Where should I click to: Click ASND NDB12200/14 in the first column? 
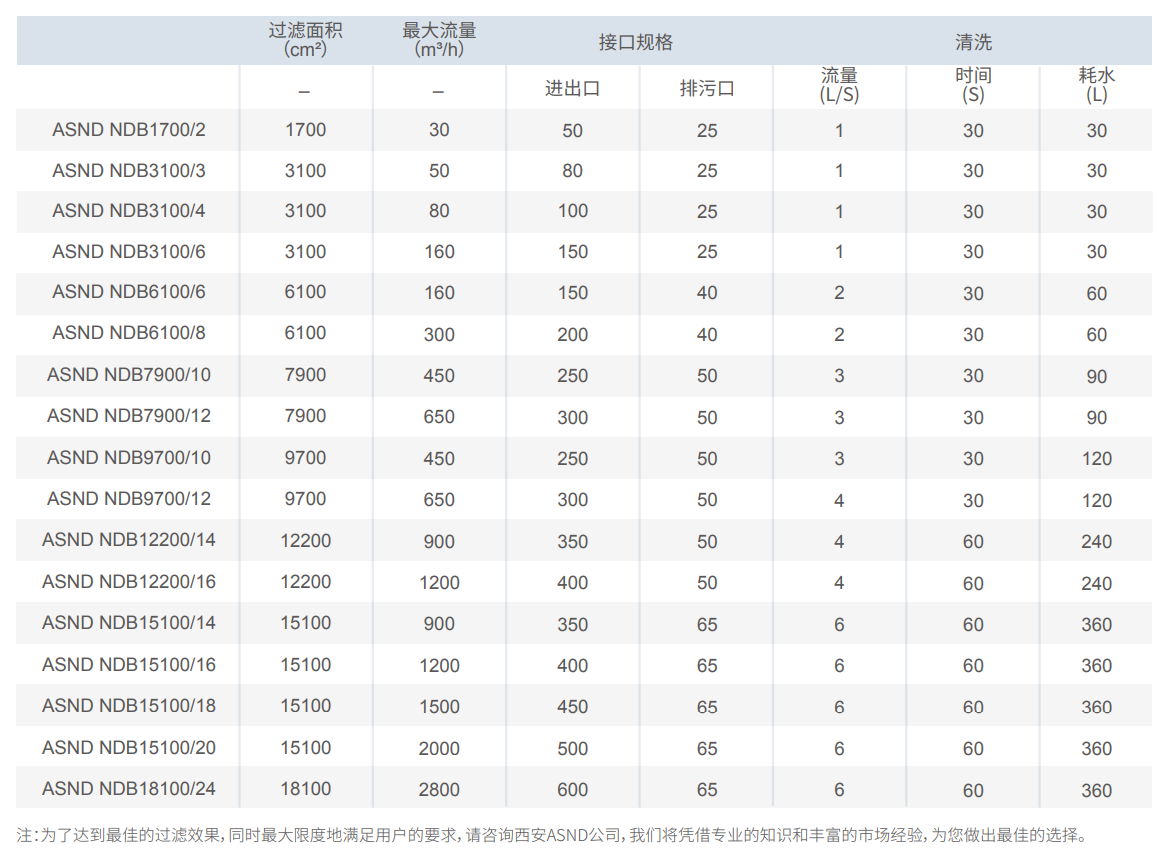click(x=129, y=540)
